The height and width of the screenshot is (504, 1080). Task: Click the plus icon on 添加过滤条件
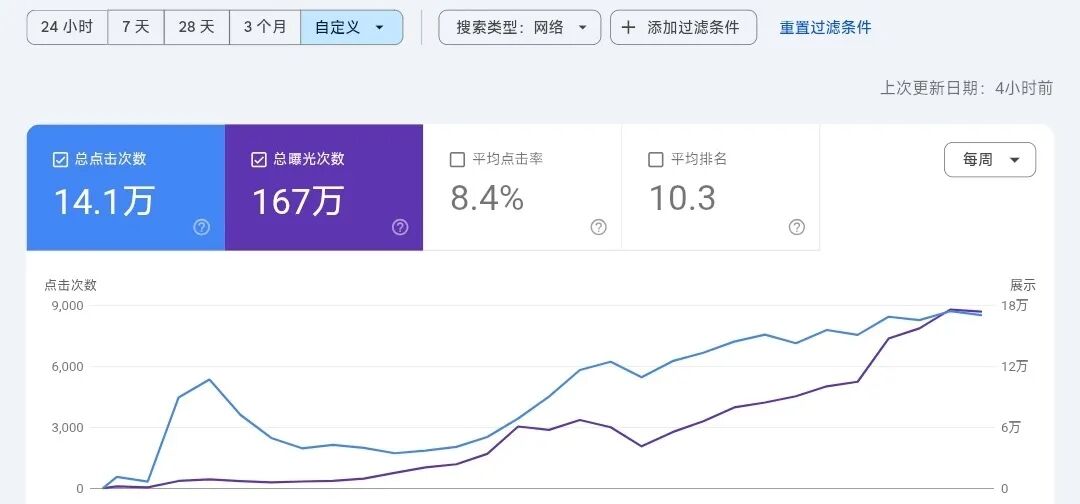[627, 28]
